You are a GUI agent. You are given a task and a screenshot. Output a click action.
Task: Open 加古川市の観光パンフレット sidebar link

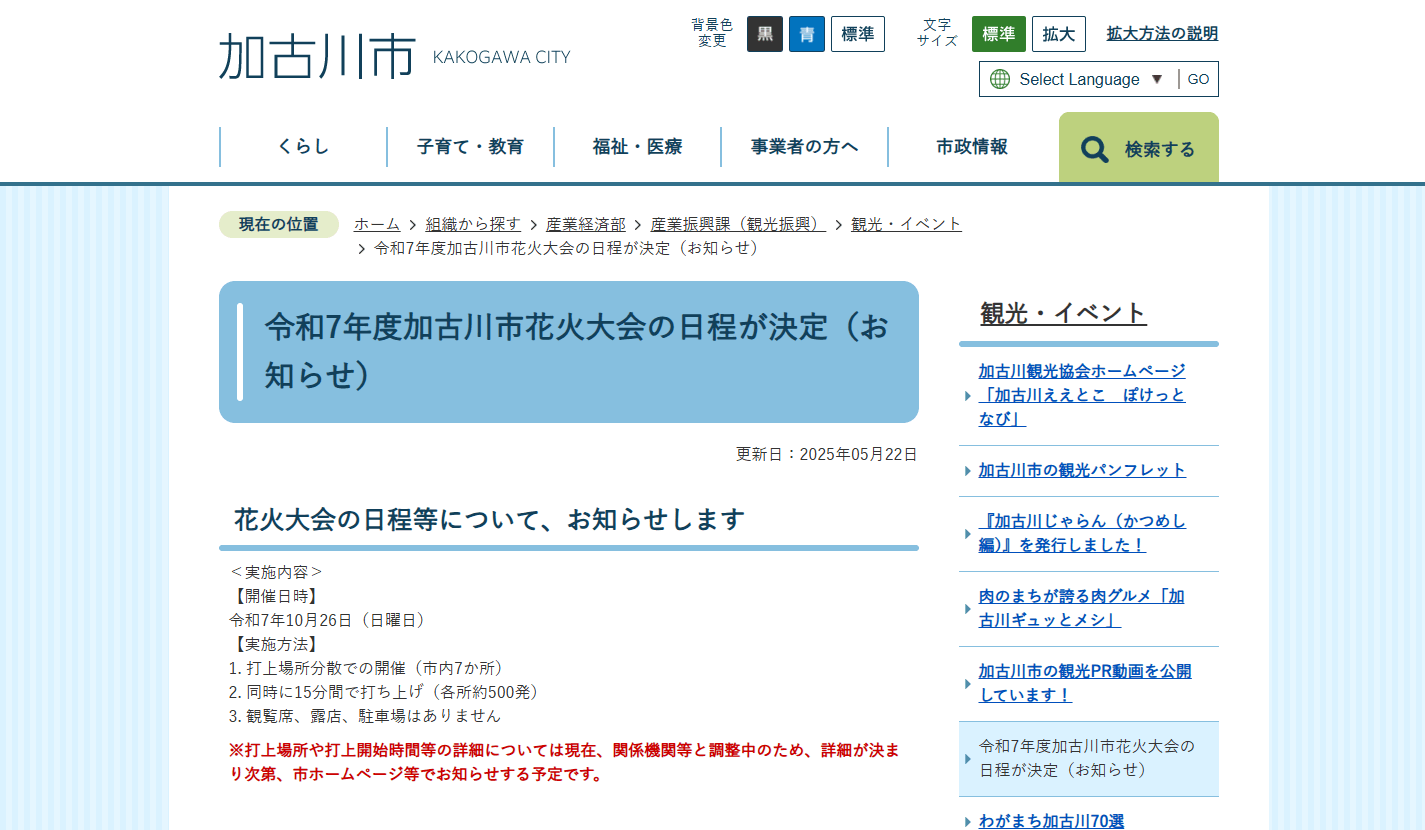coord(1082,470)
